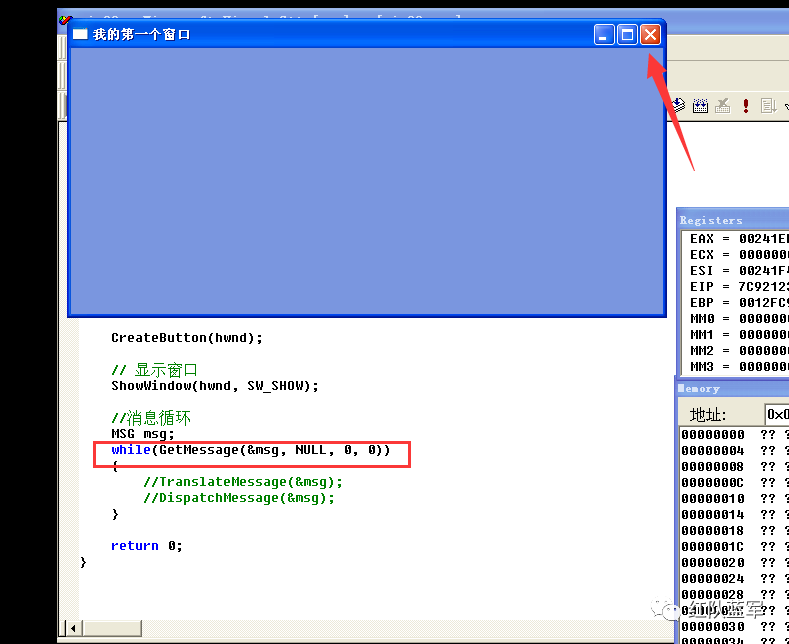This screenshot has width=789, height=644.
Task: Click memory address row 00000008
Action: click(x=735, y=467)
